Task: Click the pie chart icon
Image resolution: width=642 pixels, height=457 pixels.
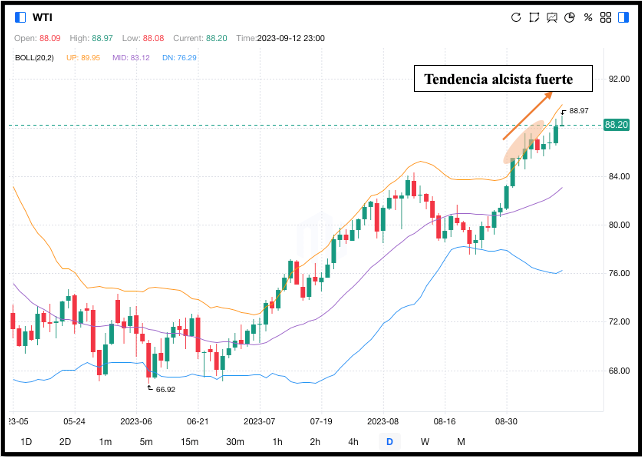Action: 569,17
